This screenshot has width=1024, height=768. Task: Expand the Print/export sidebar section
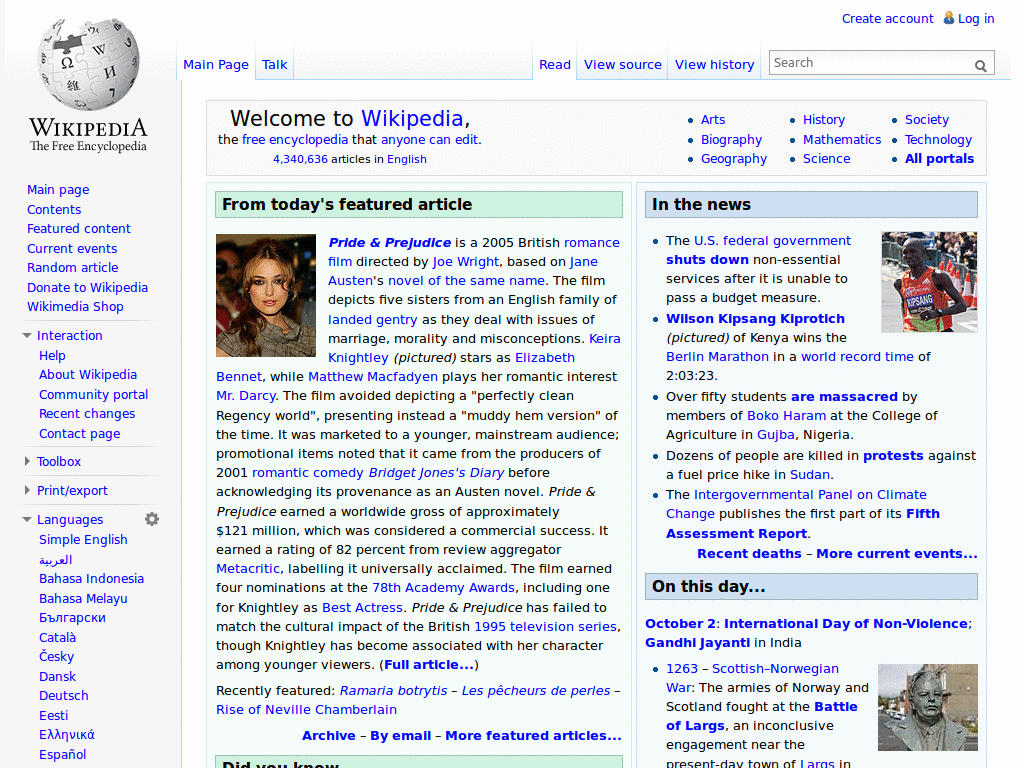[x=27, y=491]
